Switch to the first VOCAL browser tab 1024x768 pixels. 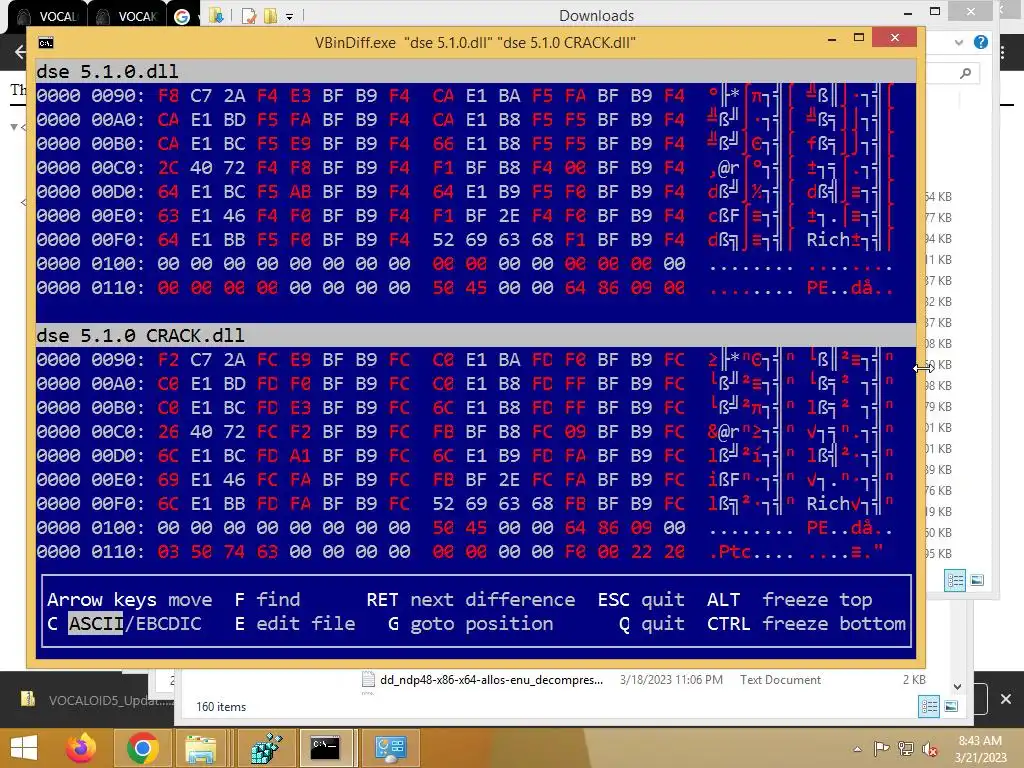click(x=47, y=16)
